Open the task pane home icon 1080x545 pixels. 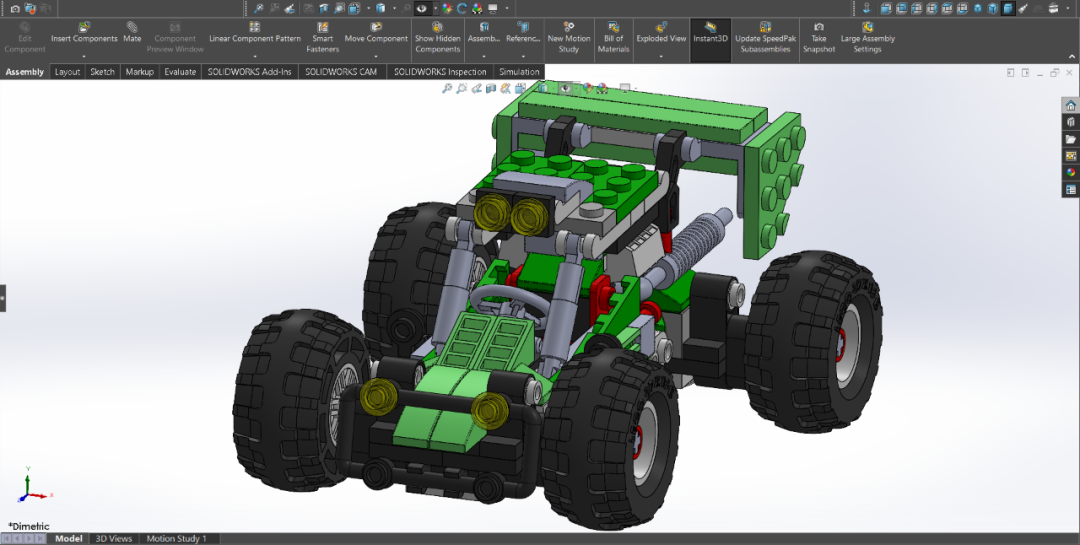coord(1070,105)
